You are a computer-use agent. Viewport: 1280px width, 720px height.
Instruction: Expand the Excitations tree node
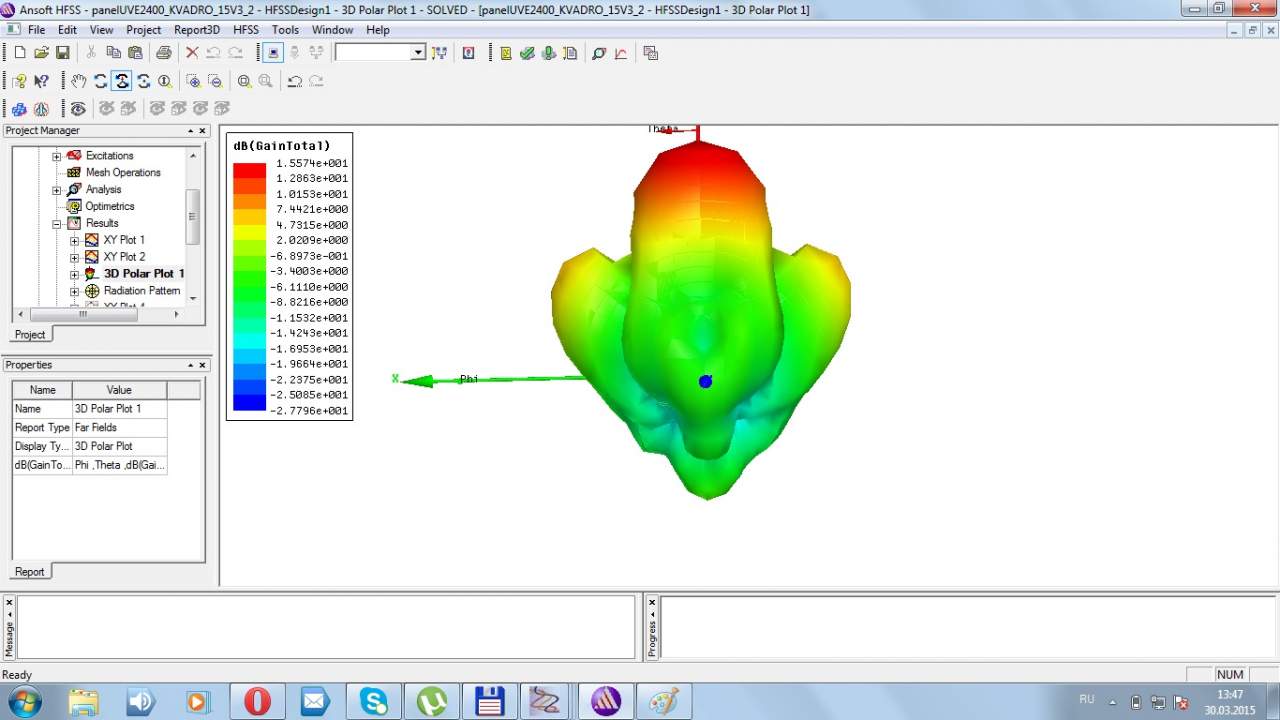point(57,156)
